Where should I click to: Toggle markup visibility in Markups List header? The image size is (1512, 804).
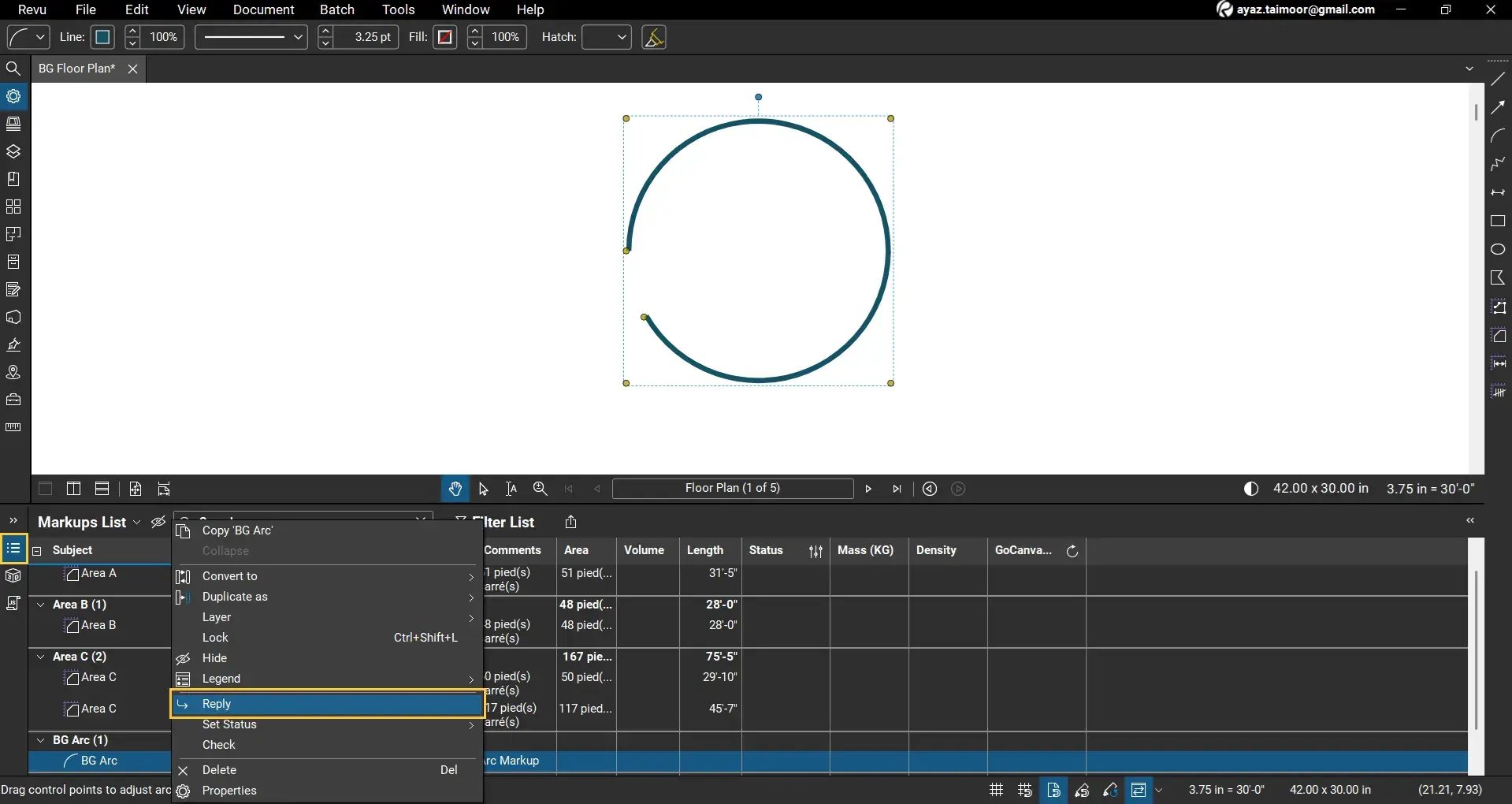[158, 522]
